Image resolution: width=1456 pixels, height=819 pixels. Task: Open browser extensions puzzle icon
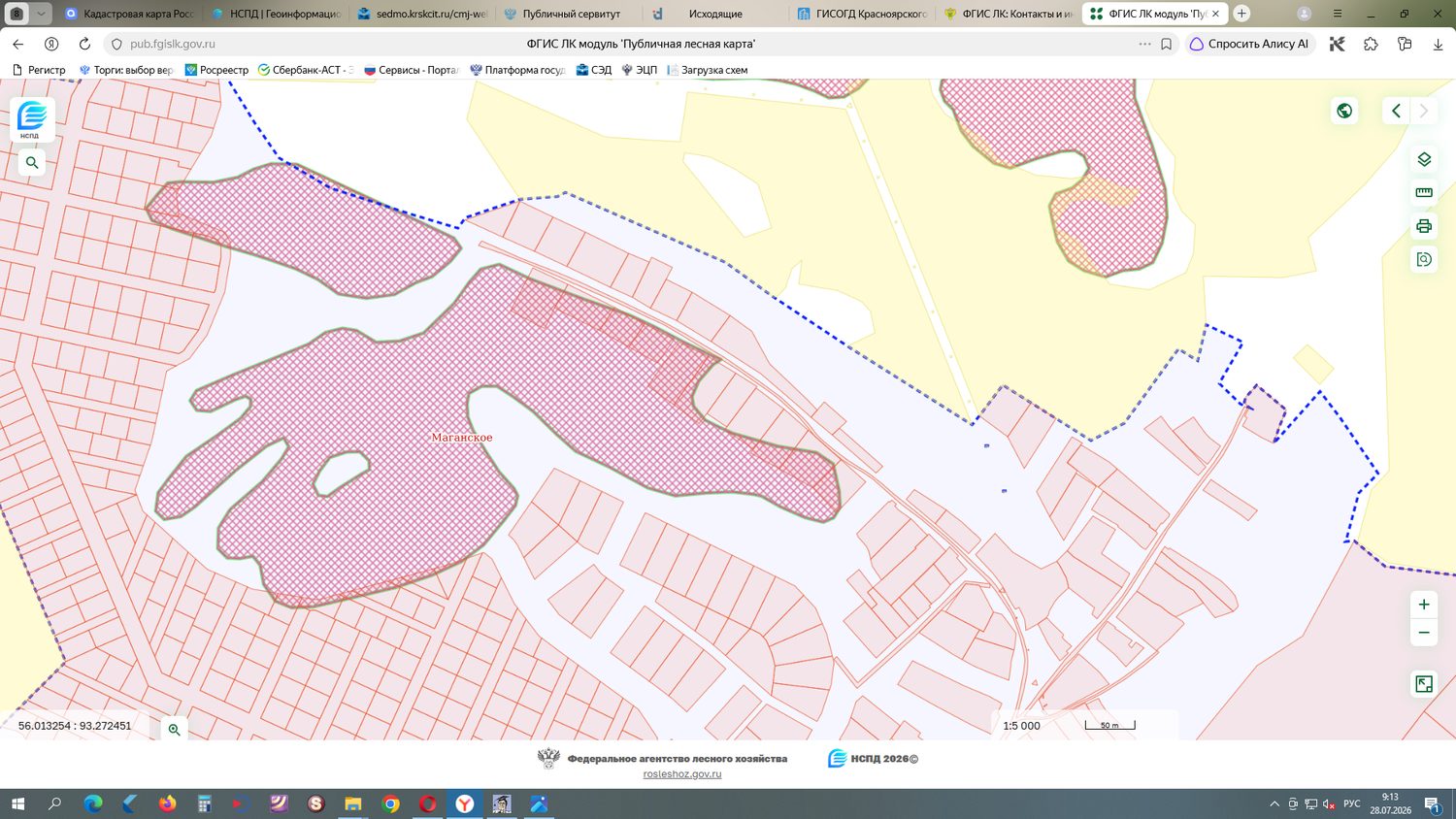(x=1371, y=44)
